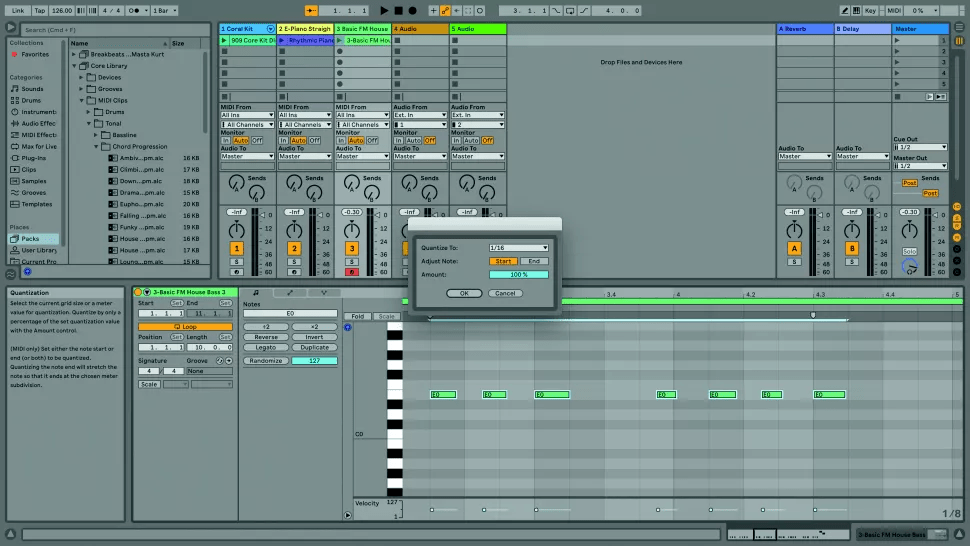
Task: Stop playback with the Stop button
Action: tap(397, 10)
